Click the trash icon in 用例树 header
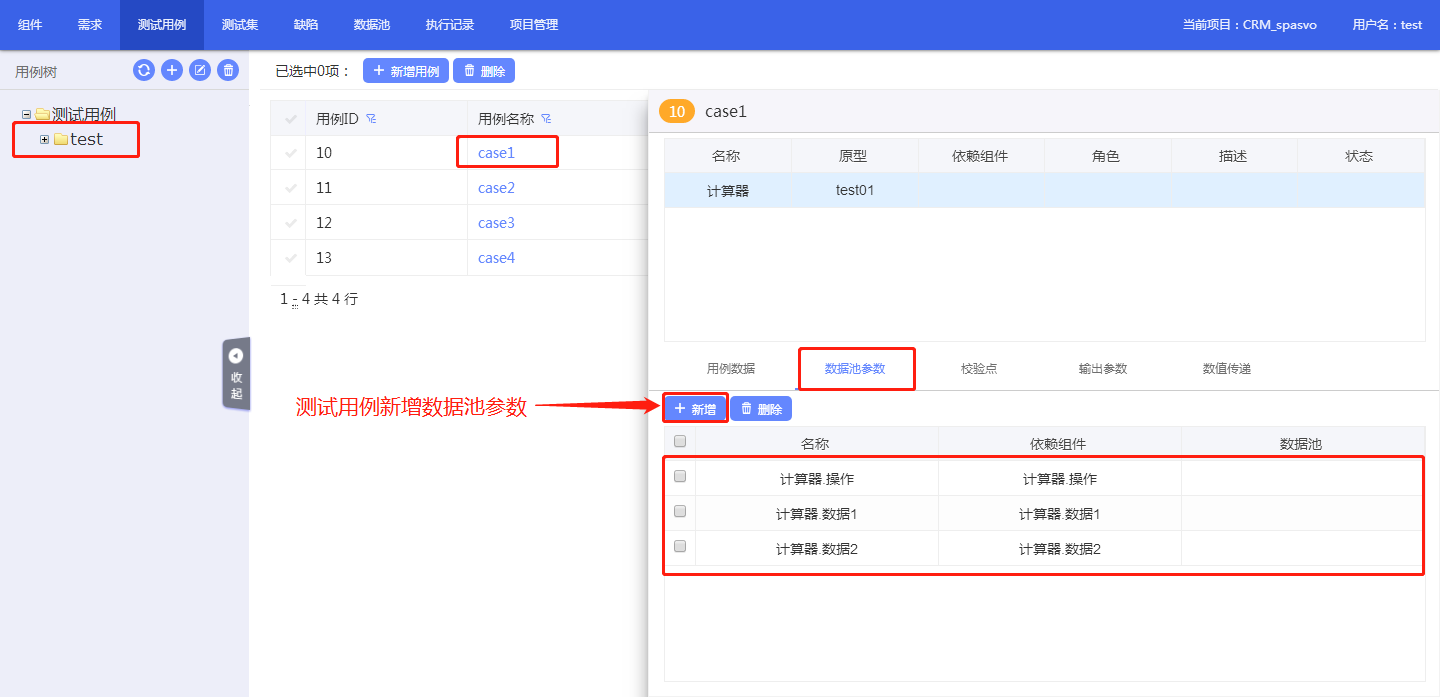 pyautogui.click(x=228, y=70)
